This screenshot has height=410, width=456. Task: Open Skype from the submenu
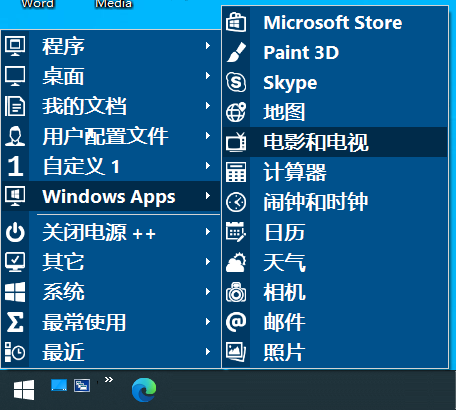tap(335, 82)
